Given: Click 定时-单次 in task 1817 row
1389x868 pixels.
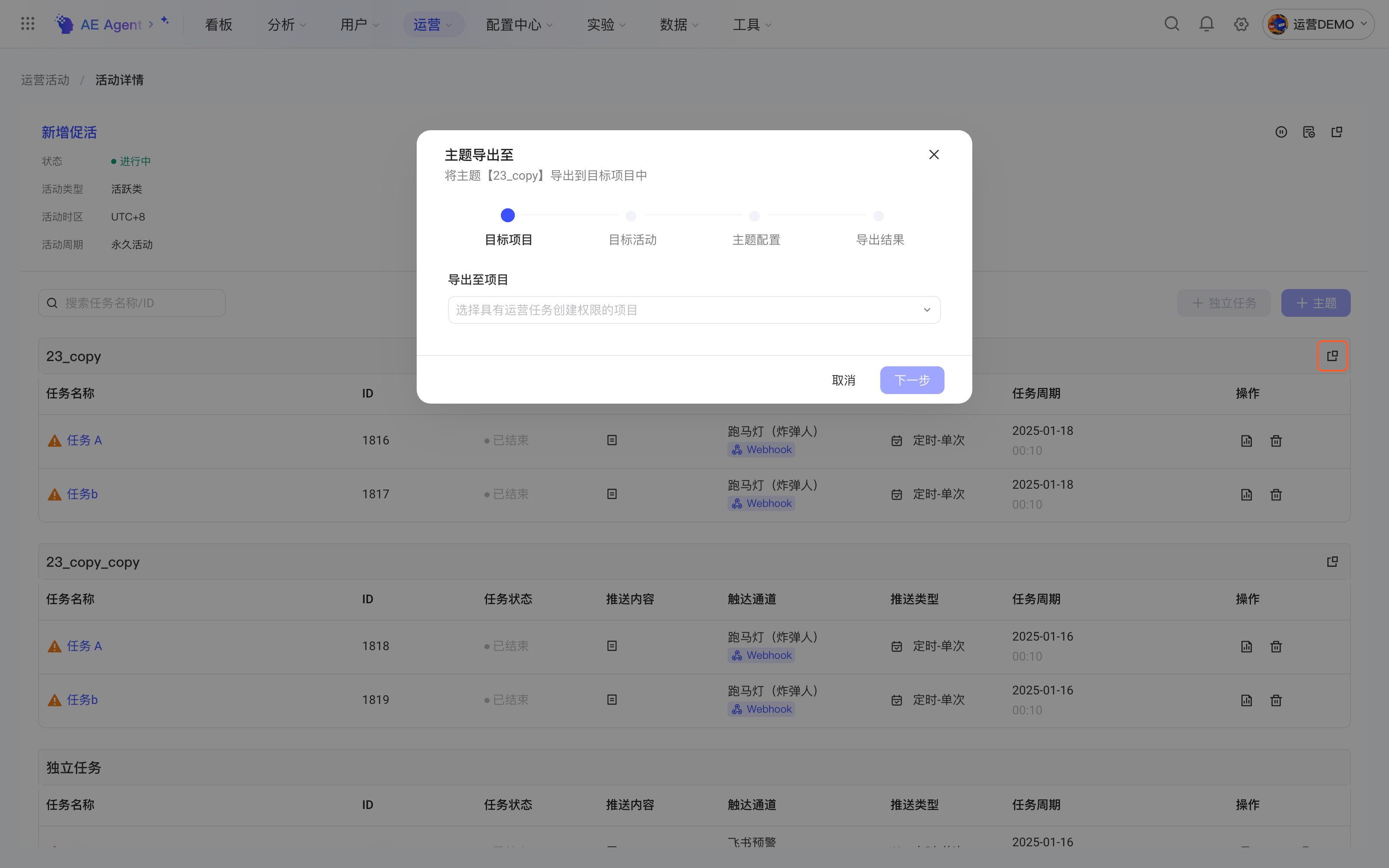Looking at the screenshot, I should [938, 494].
